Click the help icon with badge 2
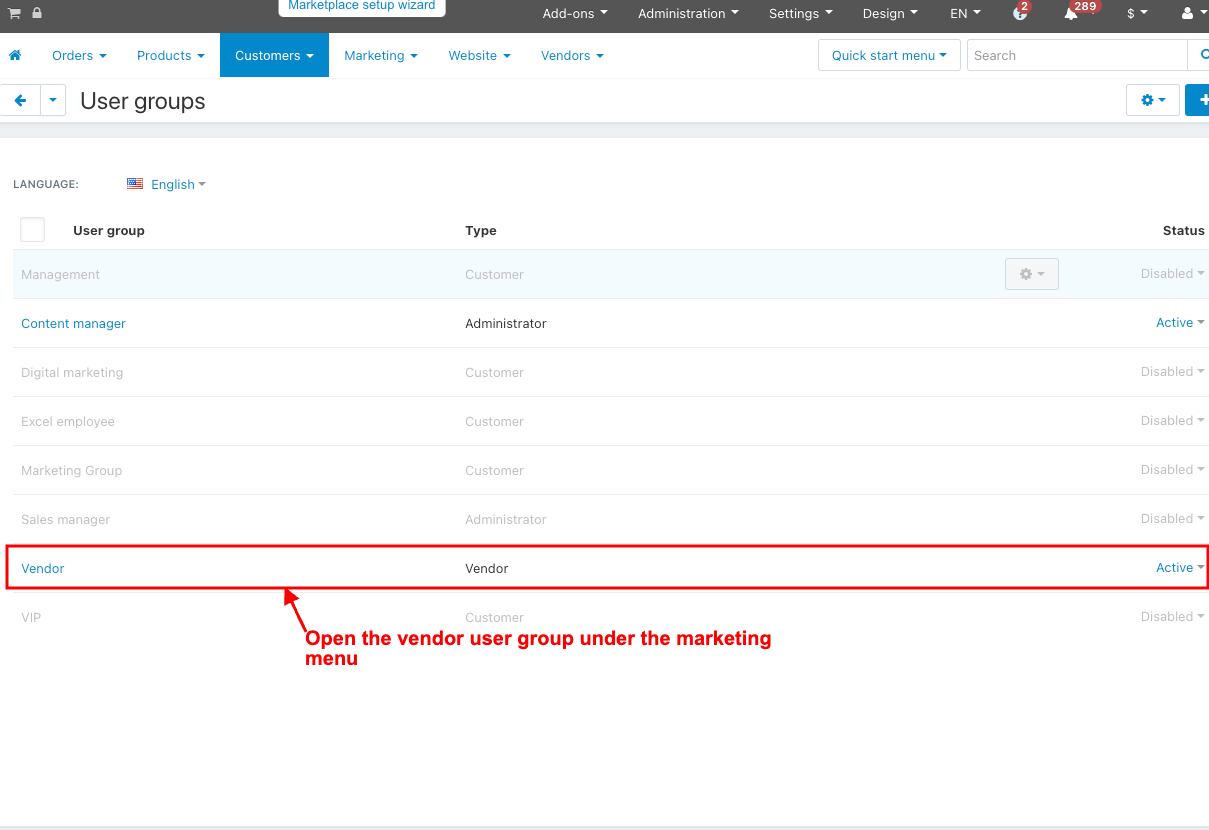Screen dimensions: 1209x830 tap(1019, 14)
